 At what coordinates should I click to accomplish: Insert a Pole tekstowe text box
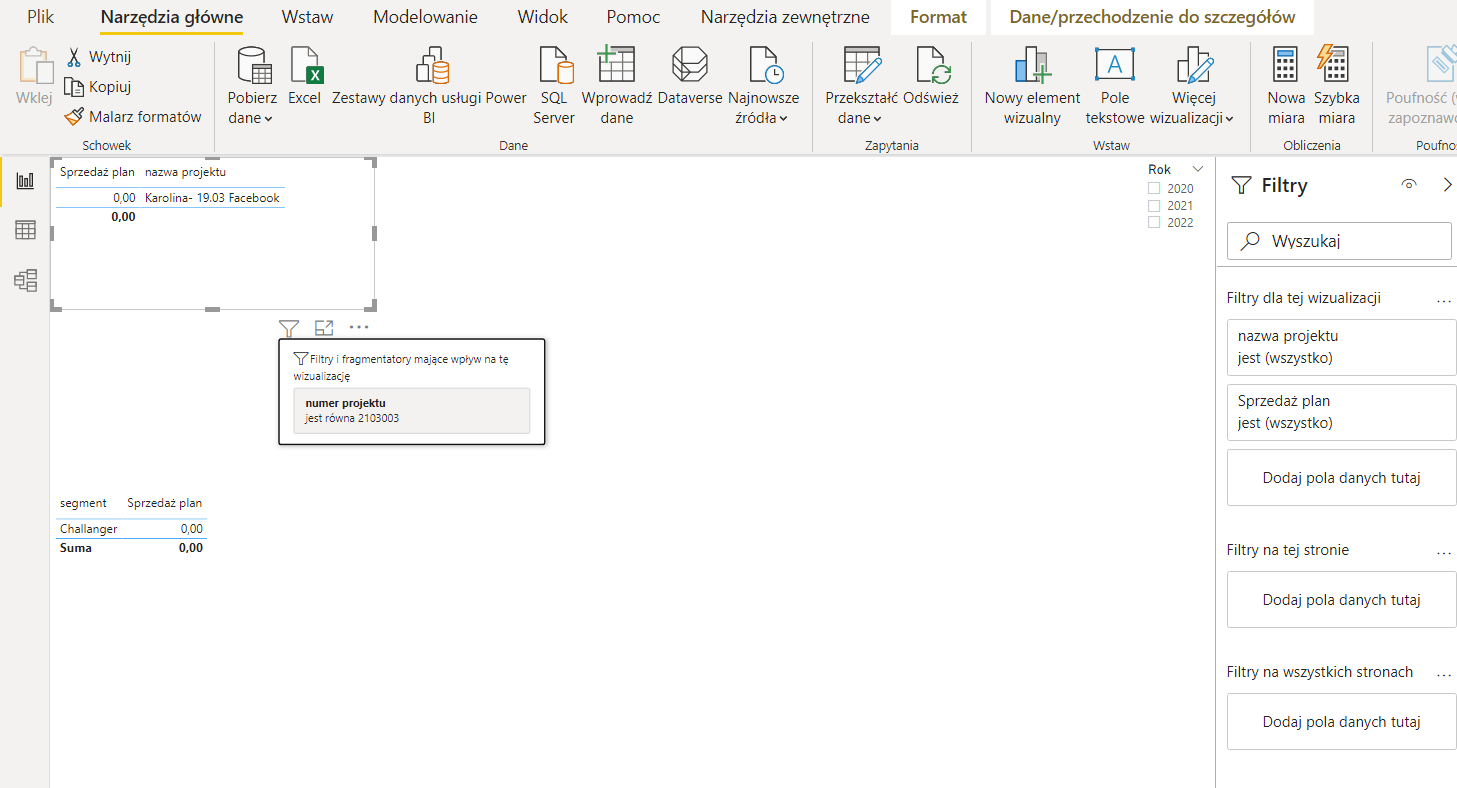tap(1114, 86)
